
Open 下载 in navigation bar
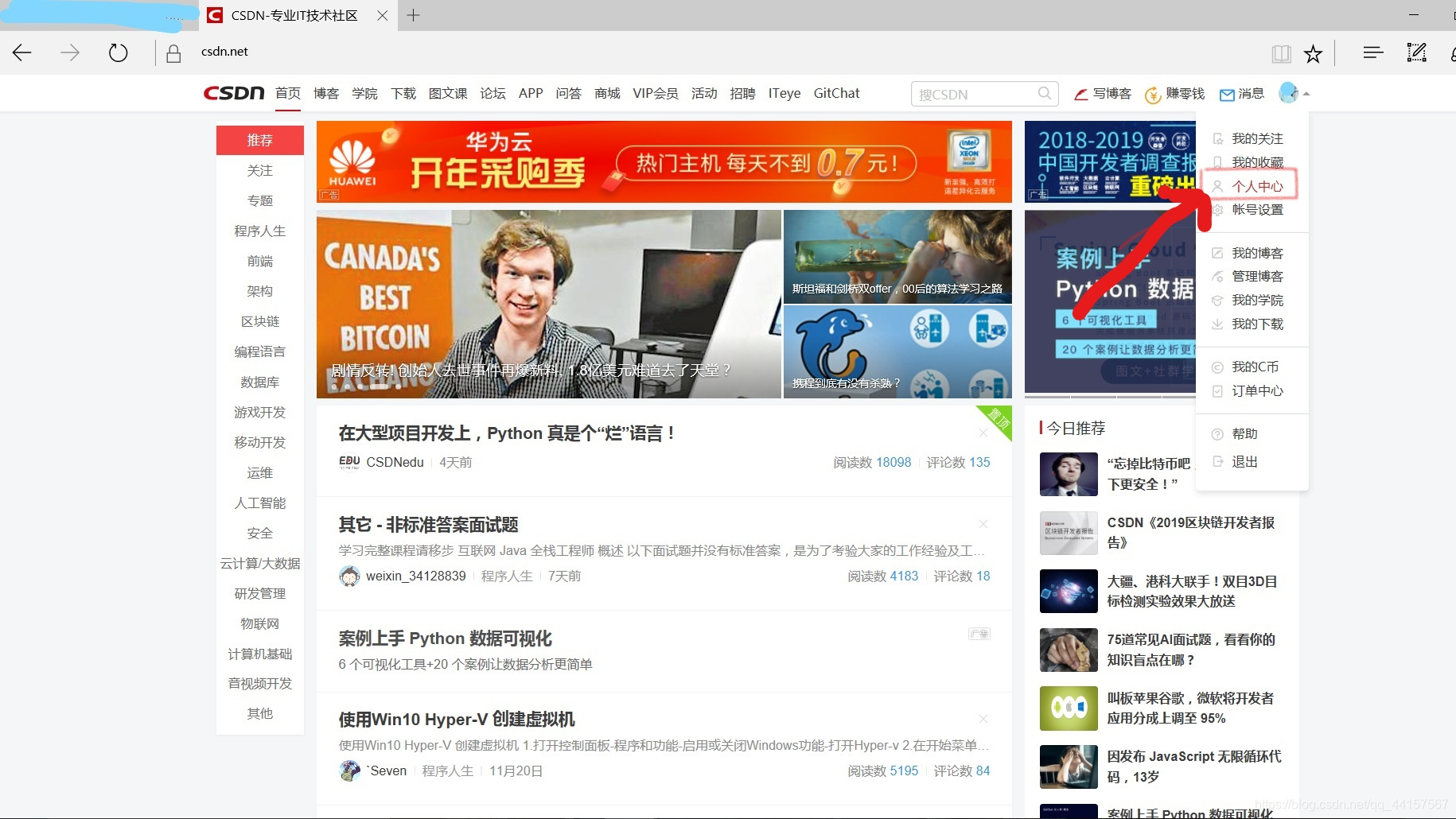pos(403,93)
